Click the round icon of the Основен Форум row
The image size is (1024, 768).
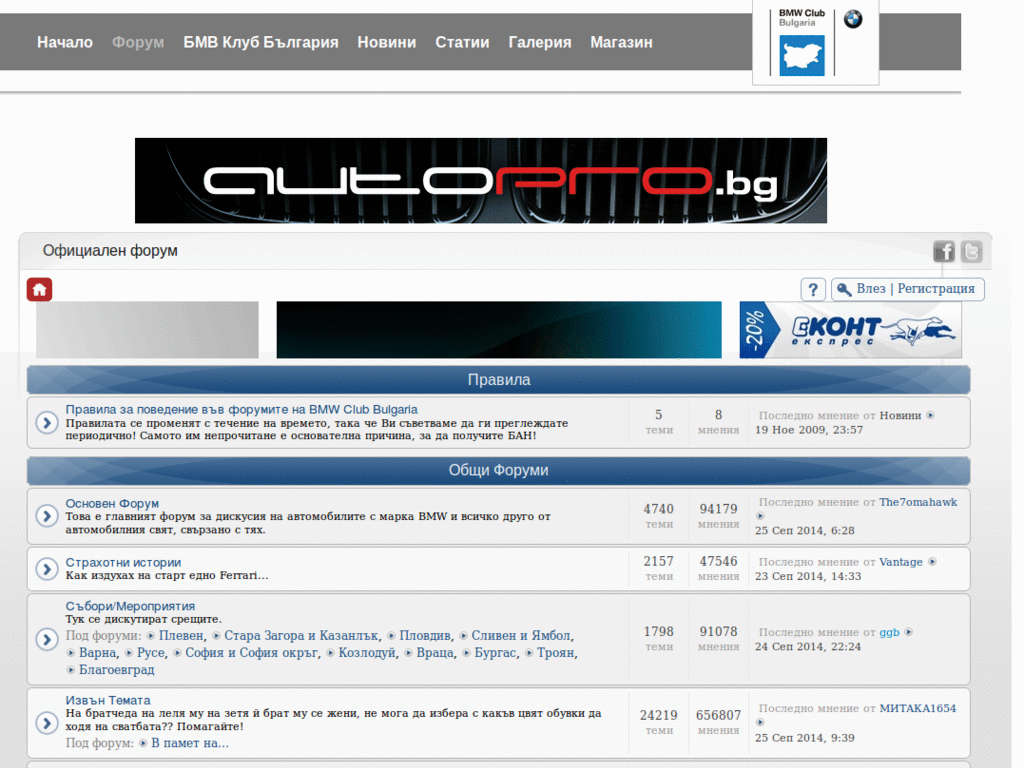[x=47, y=516]
